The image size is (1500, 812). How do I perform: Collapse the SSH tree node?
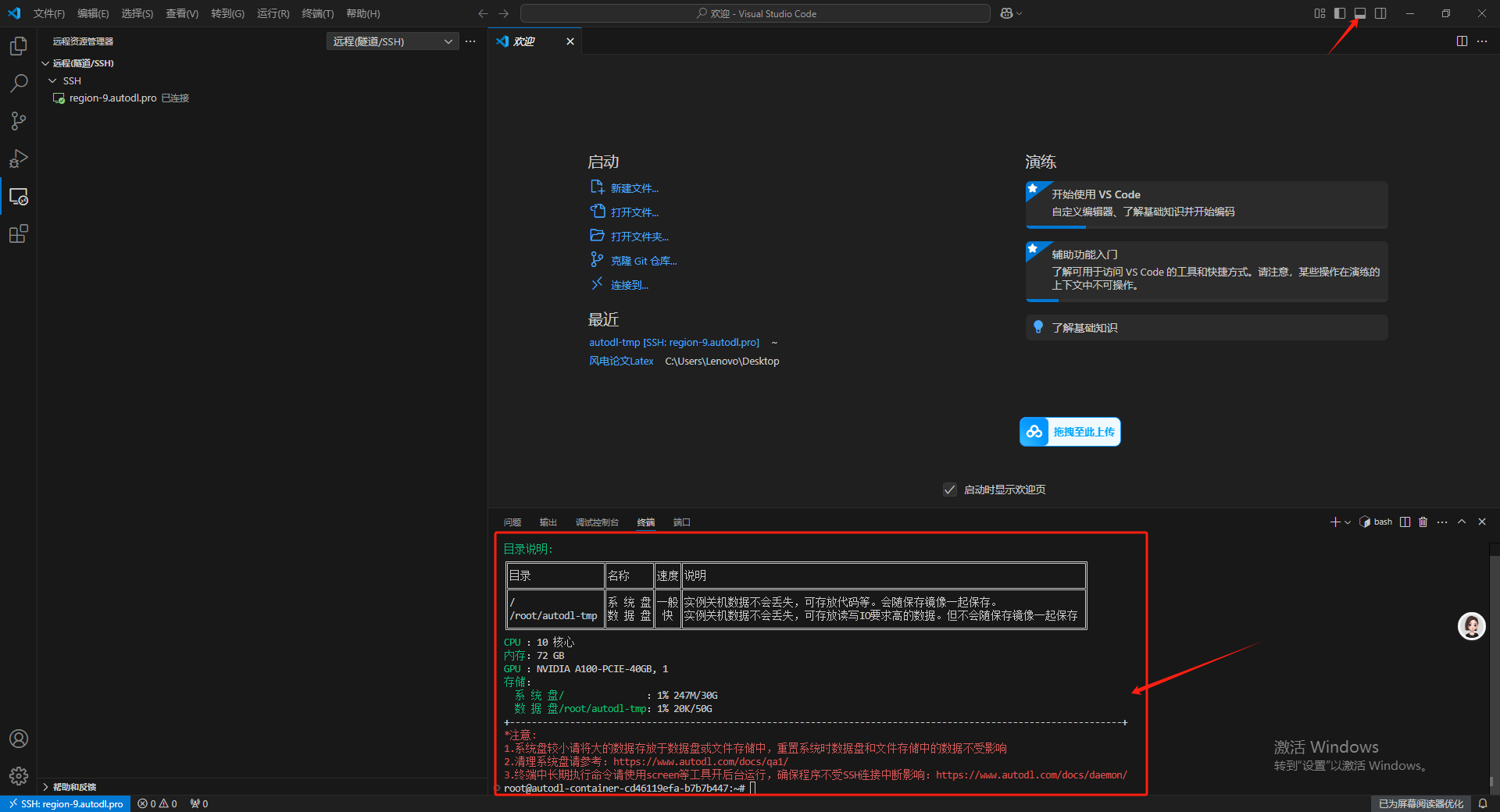52,81
